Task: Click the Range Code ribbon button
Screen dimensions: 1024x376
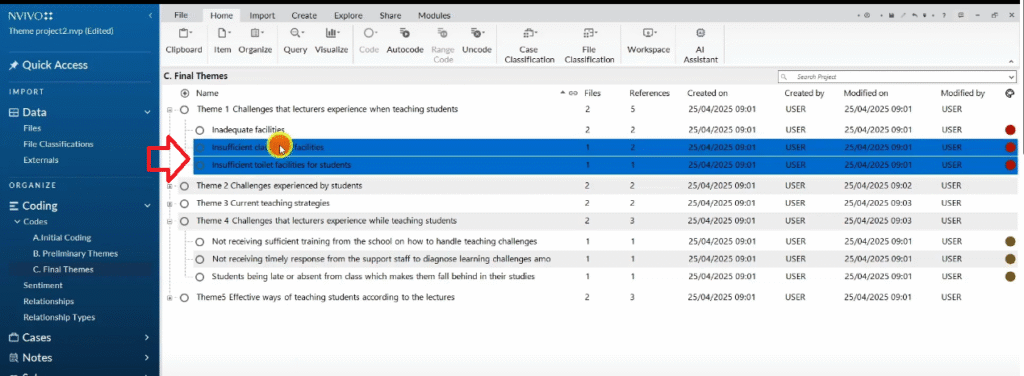Action: (x=443, y=45)
